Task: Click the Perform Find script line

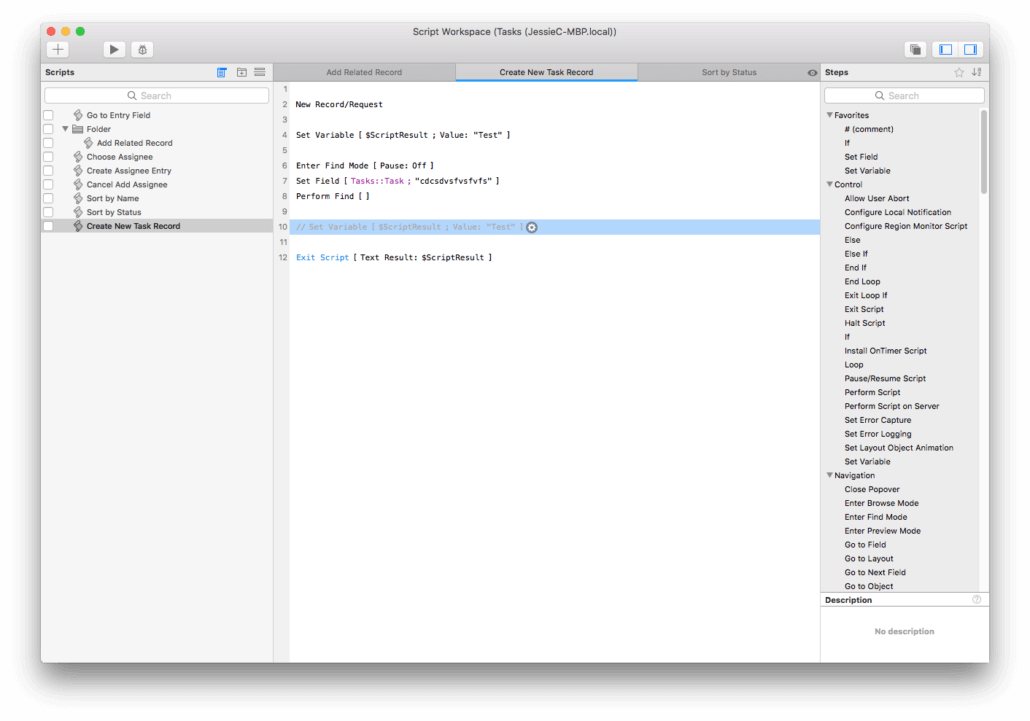Action: [554, 196]
